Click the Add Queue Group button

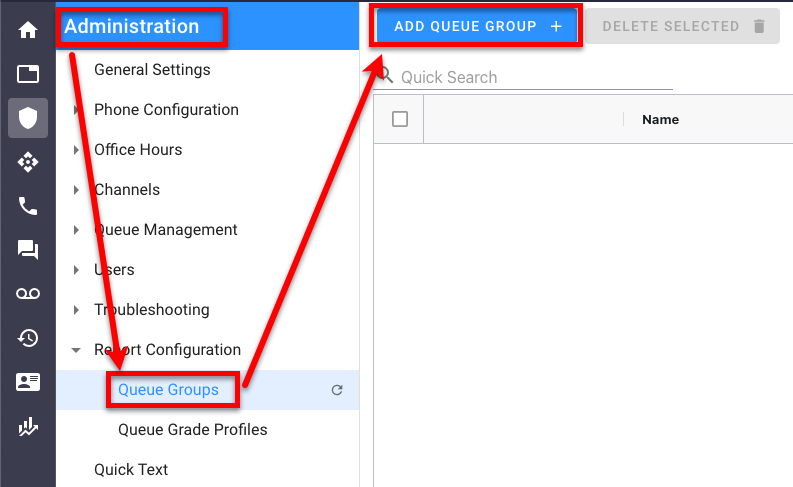pyautogui.click(x=477, y=26)
